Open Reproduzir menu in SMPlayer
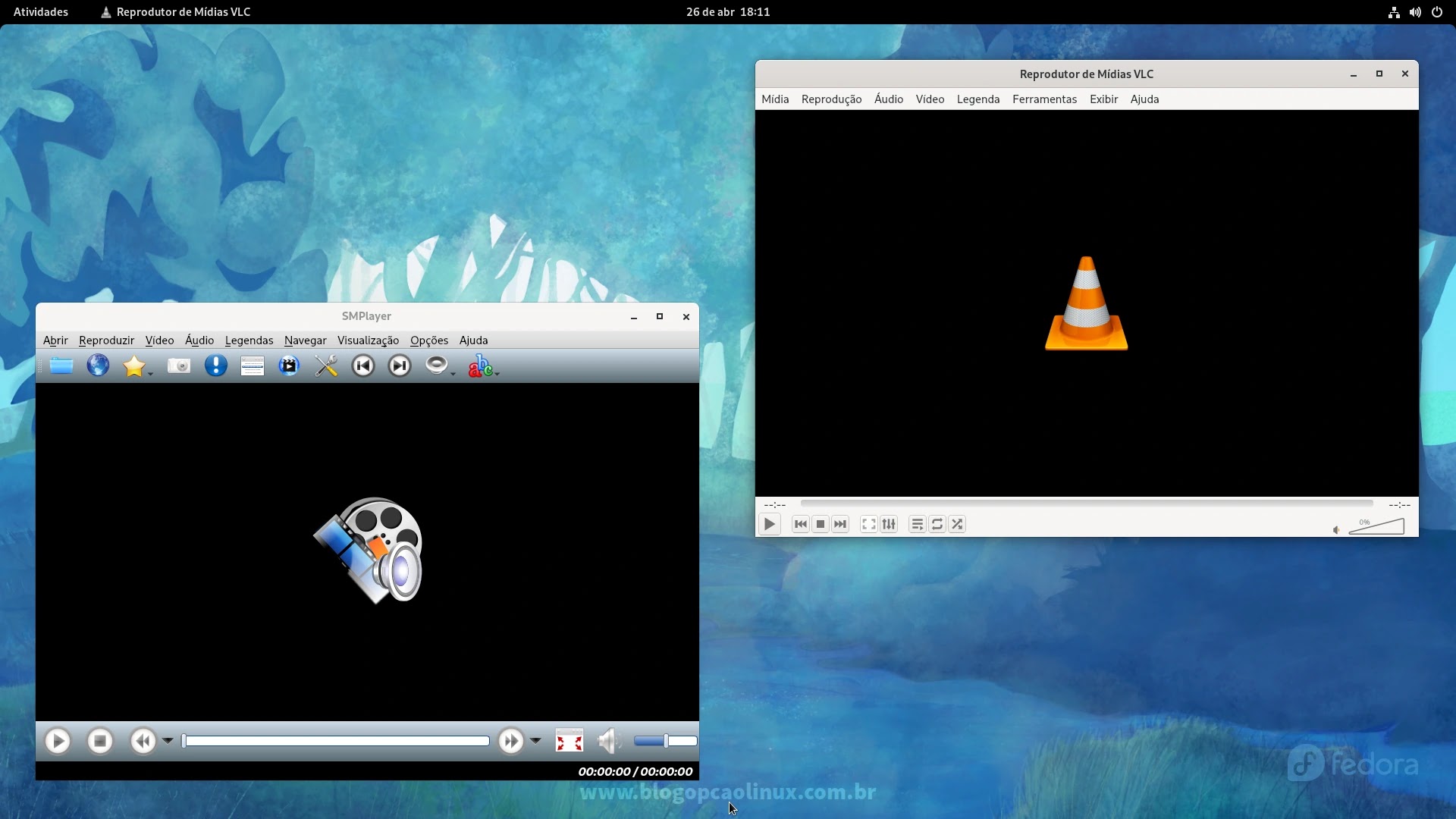The image size is (1456, 819). tap(106, 340)
